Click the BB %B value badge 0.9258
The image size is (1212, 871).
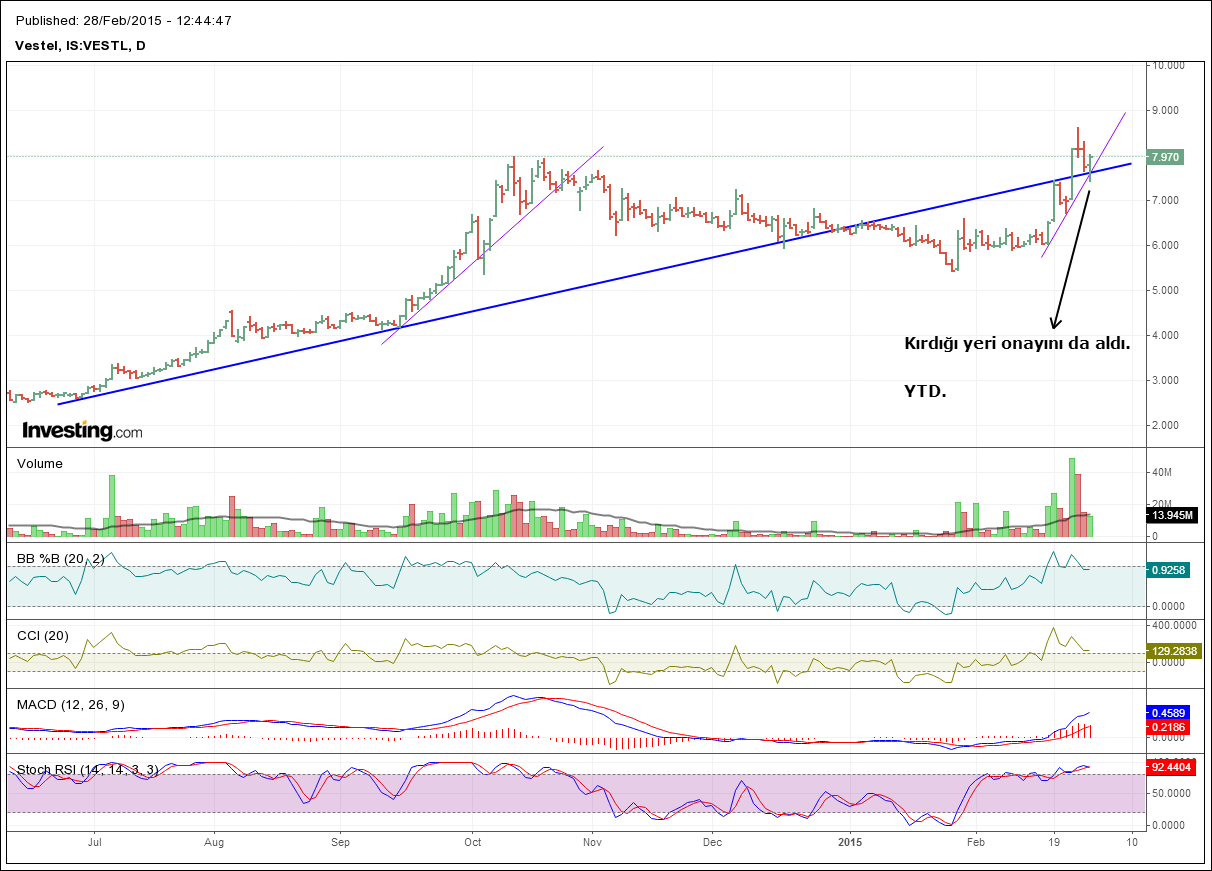[x=1166, y=568]
